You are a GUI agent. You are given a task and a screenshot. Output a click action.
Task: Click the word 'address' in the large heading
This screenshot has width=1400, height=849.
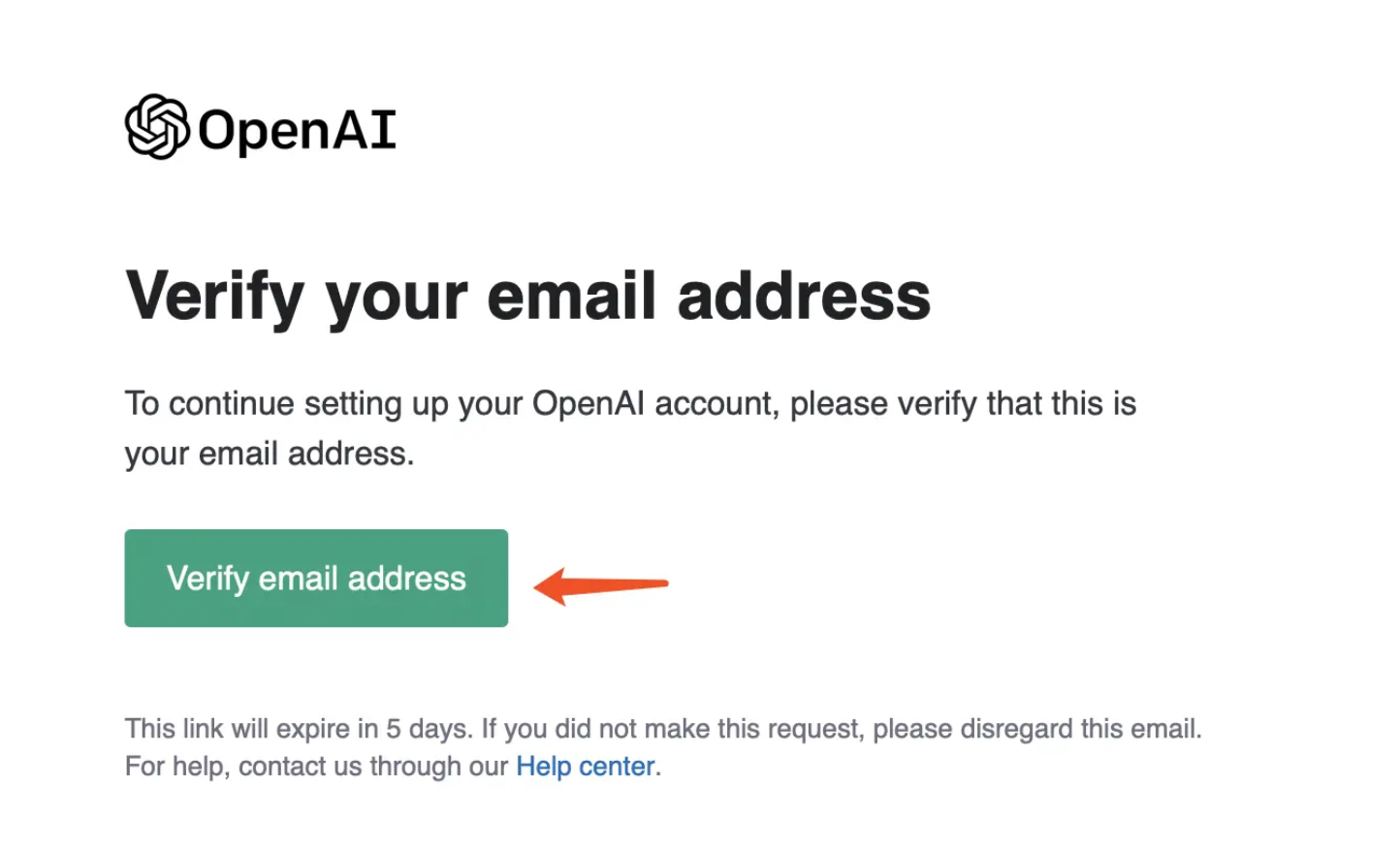coord(804,296)
